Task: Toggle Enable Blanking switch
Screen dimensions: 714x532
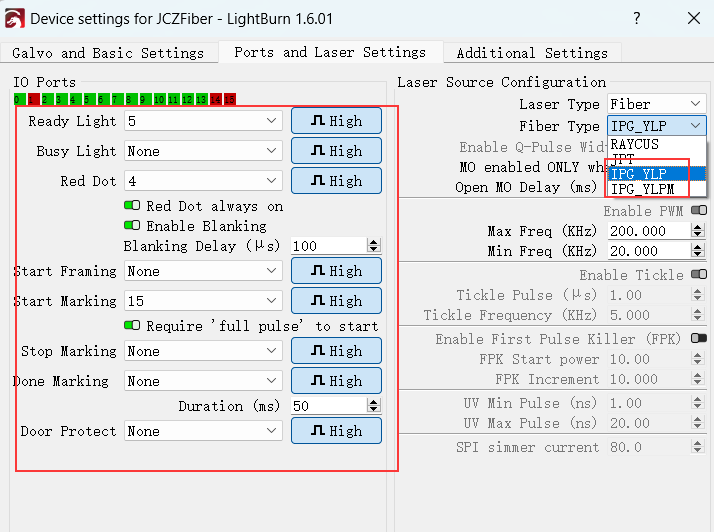Action: pyautogui.click(x=132, y=225)
